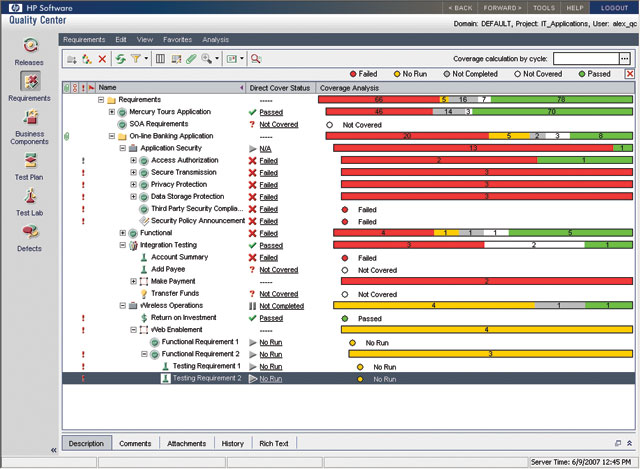
Task: Click the alert mark beside Return on Investment
Action: click(83, 318)
